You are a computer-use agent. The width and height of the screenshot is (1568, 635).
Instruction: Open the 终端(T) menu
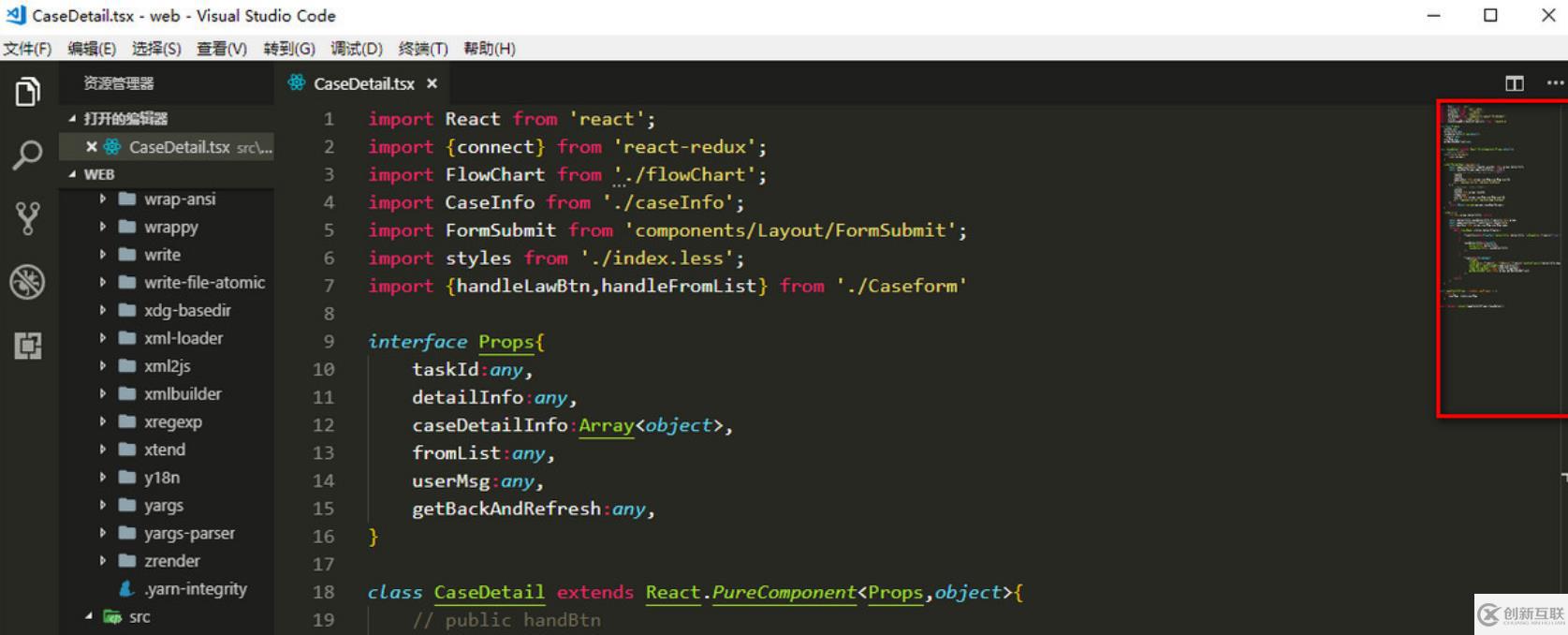coord(423,49)
